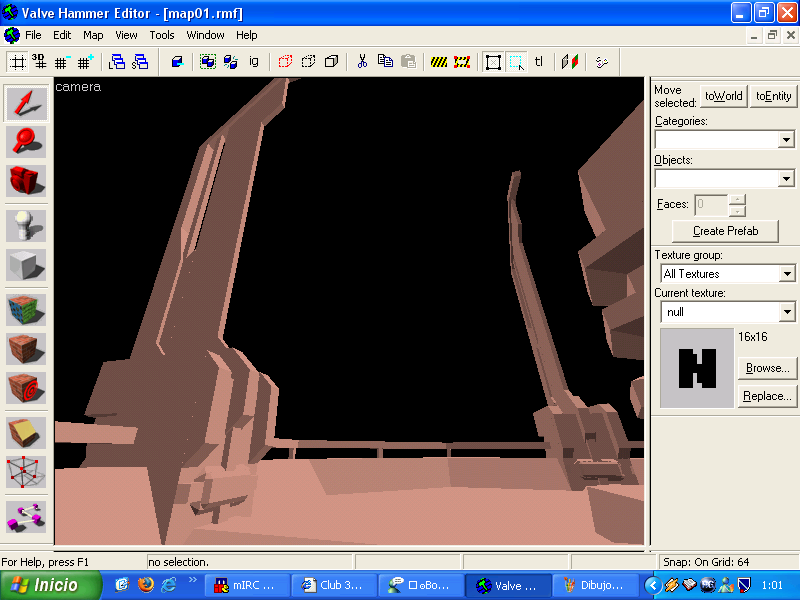The height and width of the screenshot is (600, 800).
Task: Open the Tools menu
Action: click(x=162, y=35)
